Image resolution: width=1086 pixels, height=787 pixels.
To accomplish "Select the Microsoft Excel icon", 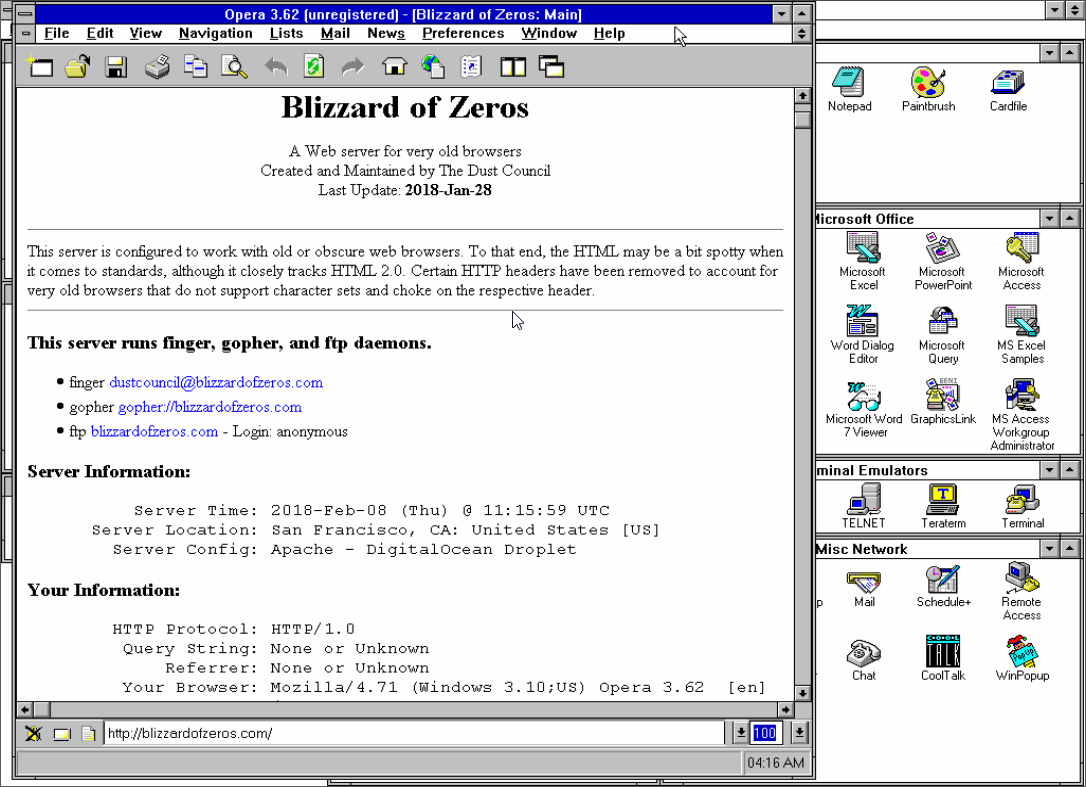I will click(x=863, y=260).
